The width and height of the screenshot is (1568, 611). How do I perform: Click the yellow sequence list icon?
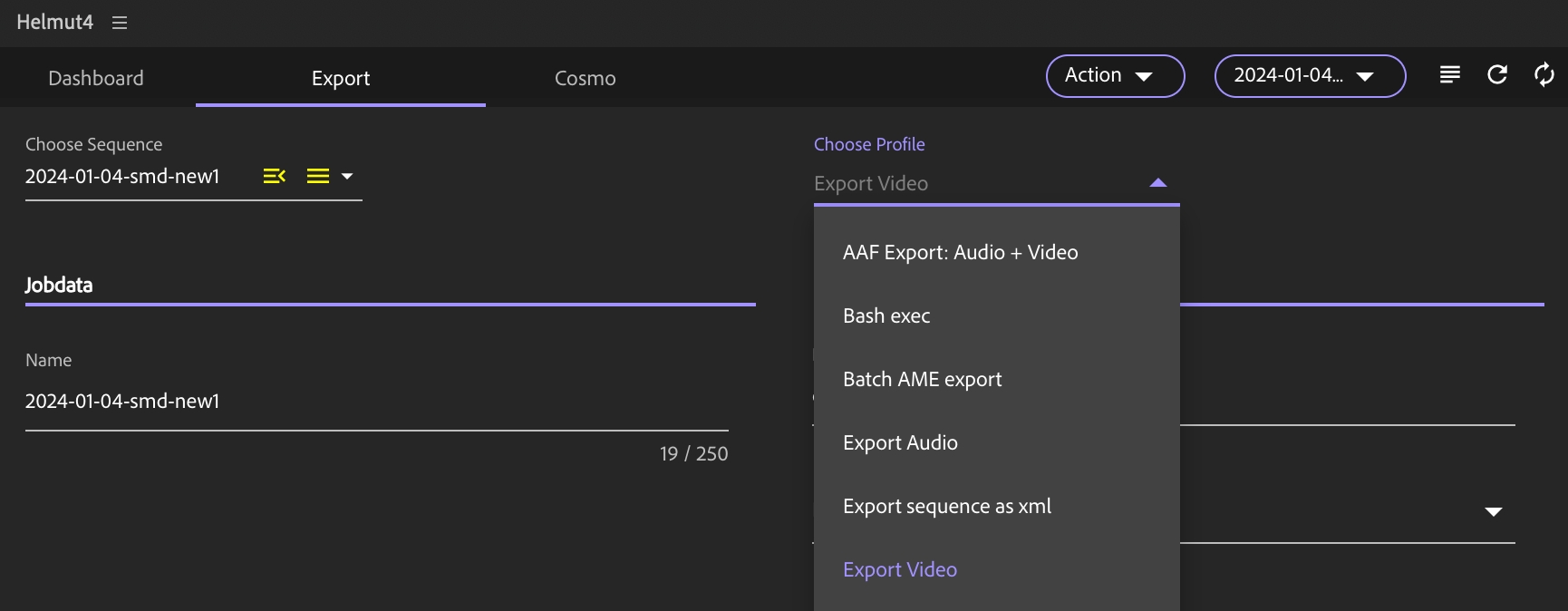(318, 176)
